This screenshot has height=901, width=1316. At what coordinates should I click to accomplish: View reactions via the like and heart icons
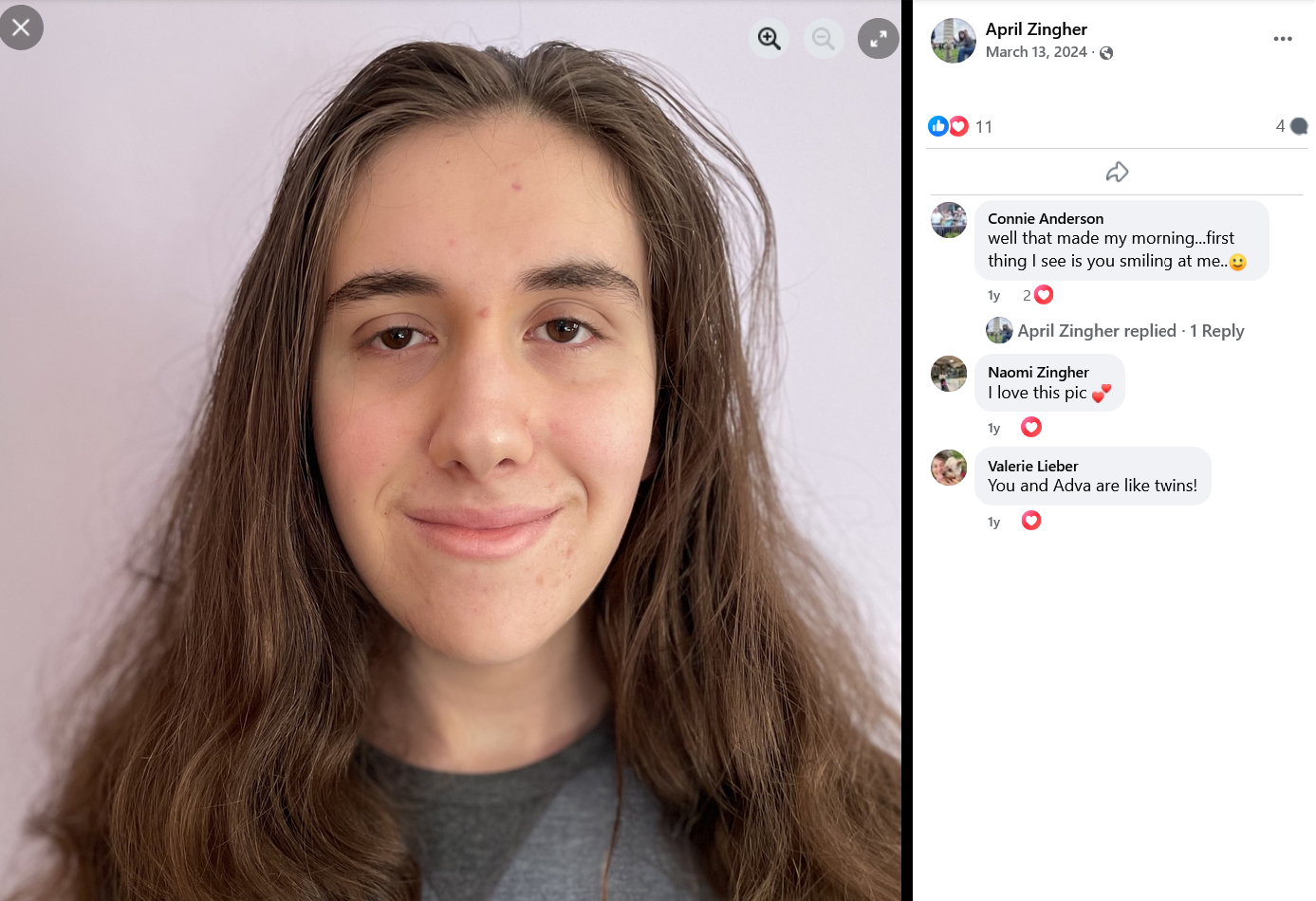tap(949, 126)
